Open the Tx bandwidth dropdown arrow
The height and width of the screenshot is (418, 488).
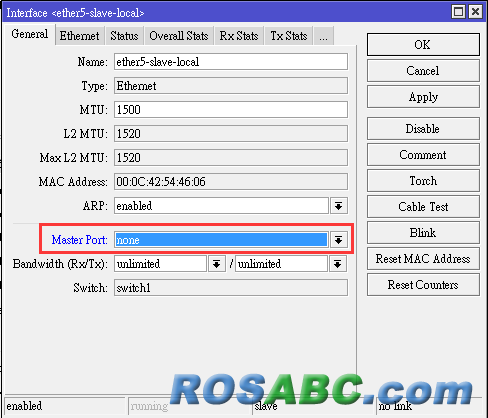coord(338,264)
